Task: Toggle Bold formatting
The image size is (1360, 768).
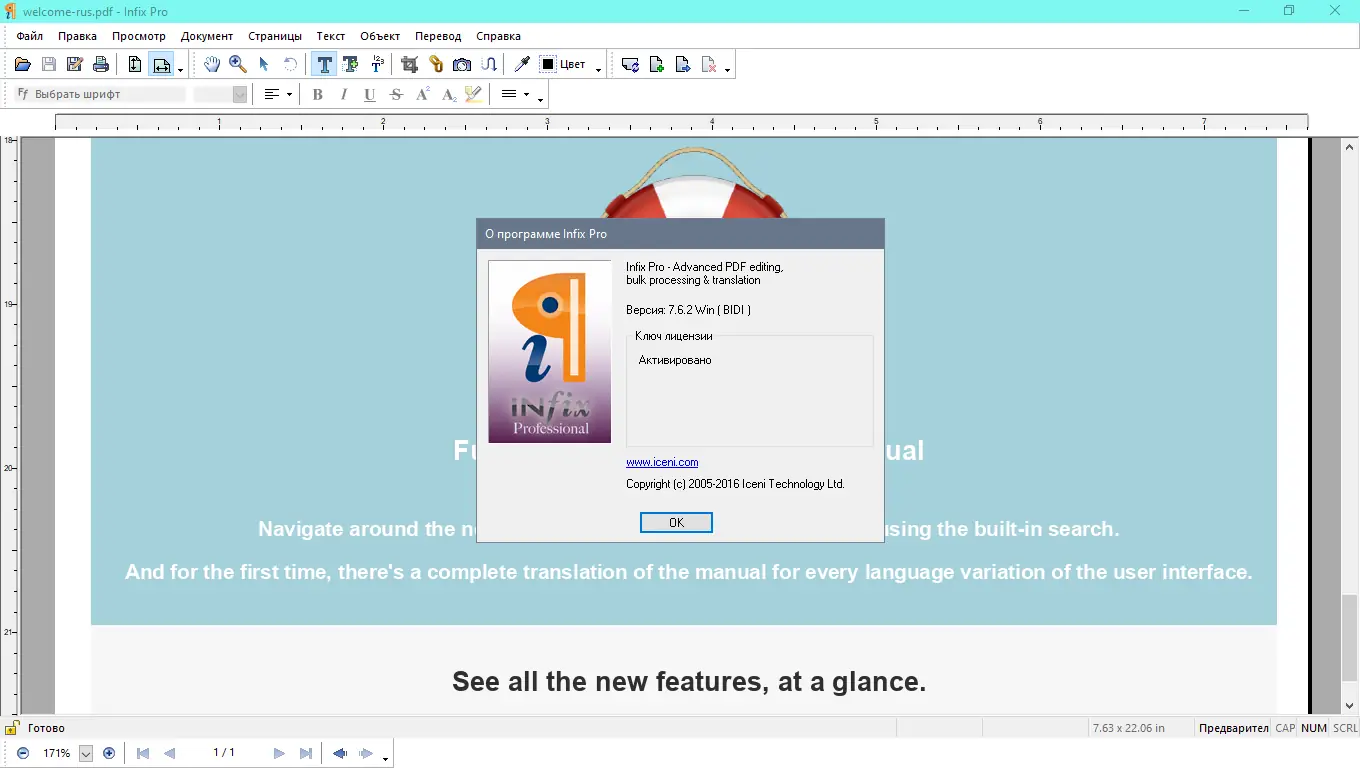Action: tap(318, 94)
